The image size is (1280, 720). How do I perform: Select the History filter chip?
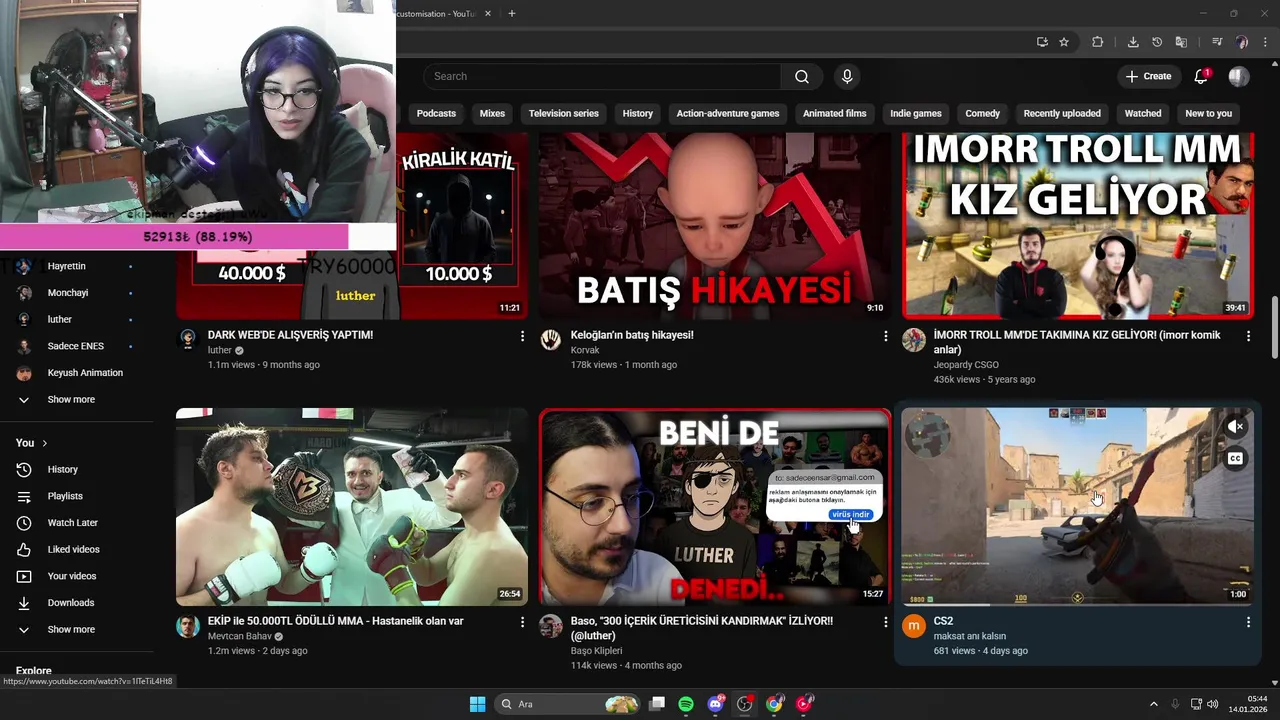coord(637,113)
